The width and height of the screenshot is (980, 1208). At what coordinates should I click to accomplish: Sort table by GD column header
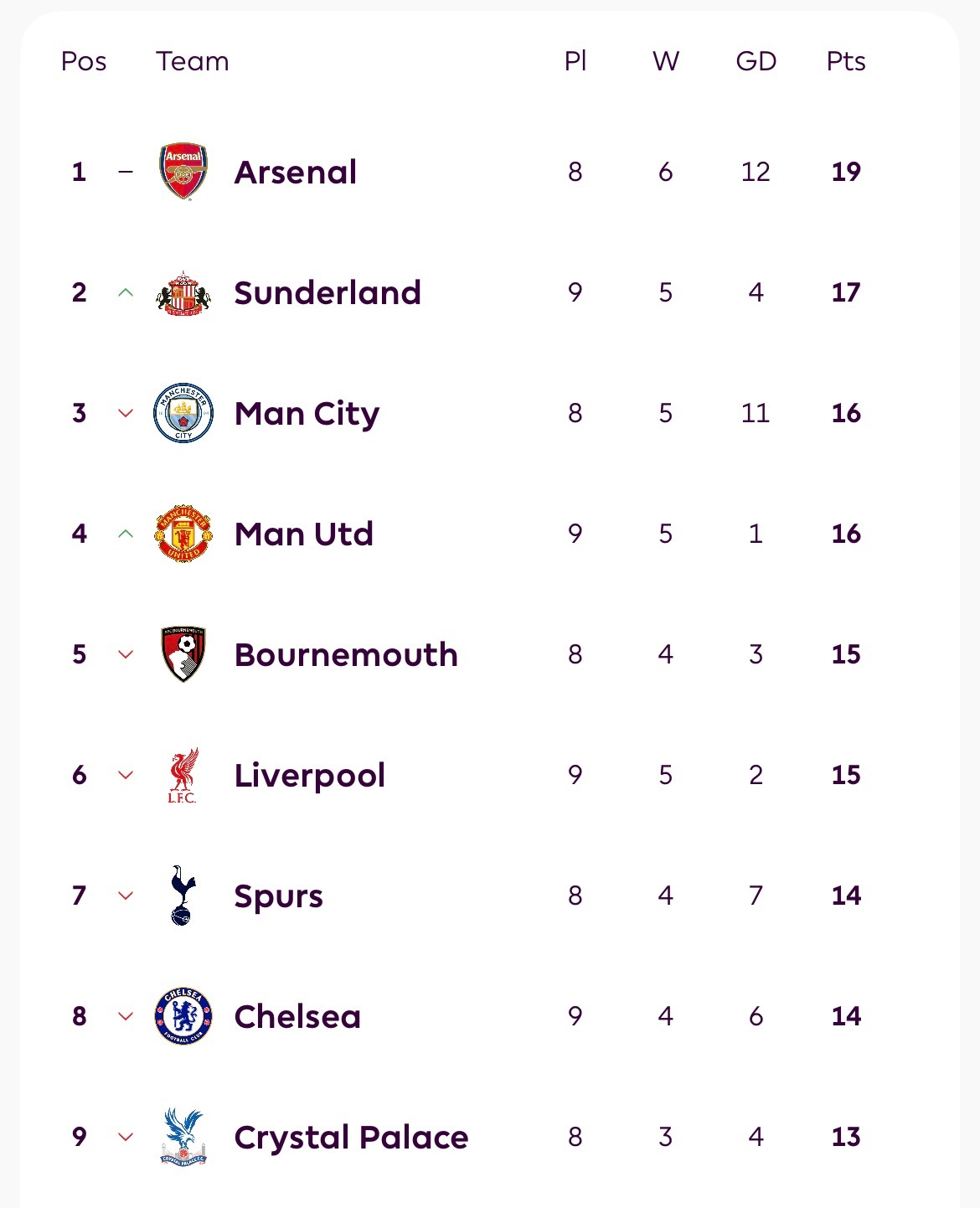tap(756, 61)
